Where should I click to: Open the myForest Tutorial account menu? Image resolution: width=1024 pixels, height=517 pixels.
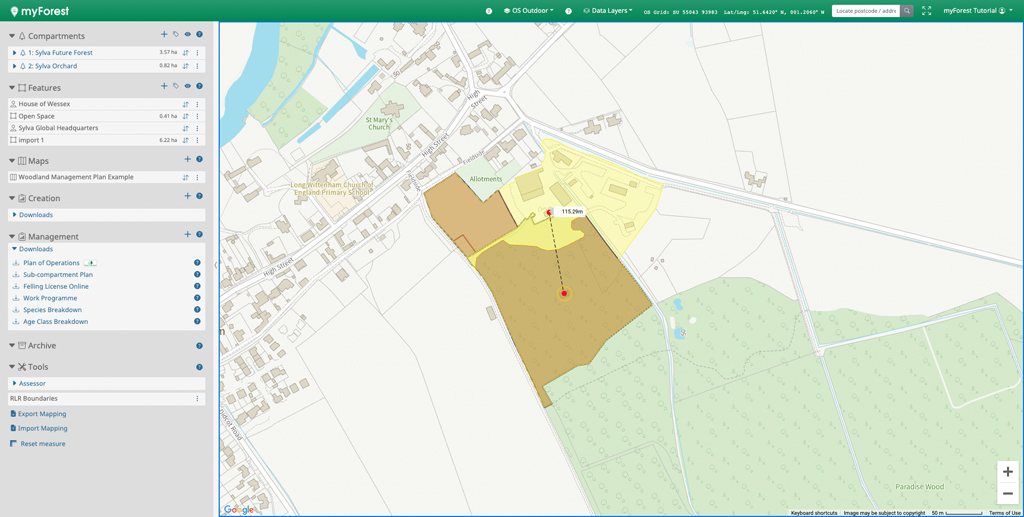coord(977,11)
